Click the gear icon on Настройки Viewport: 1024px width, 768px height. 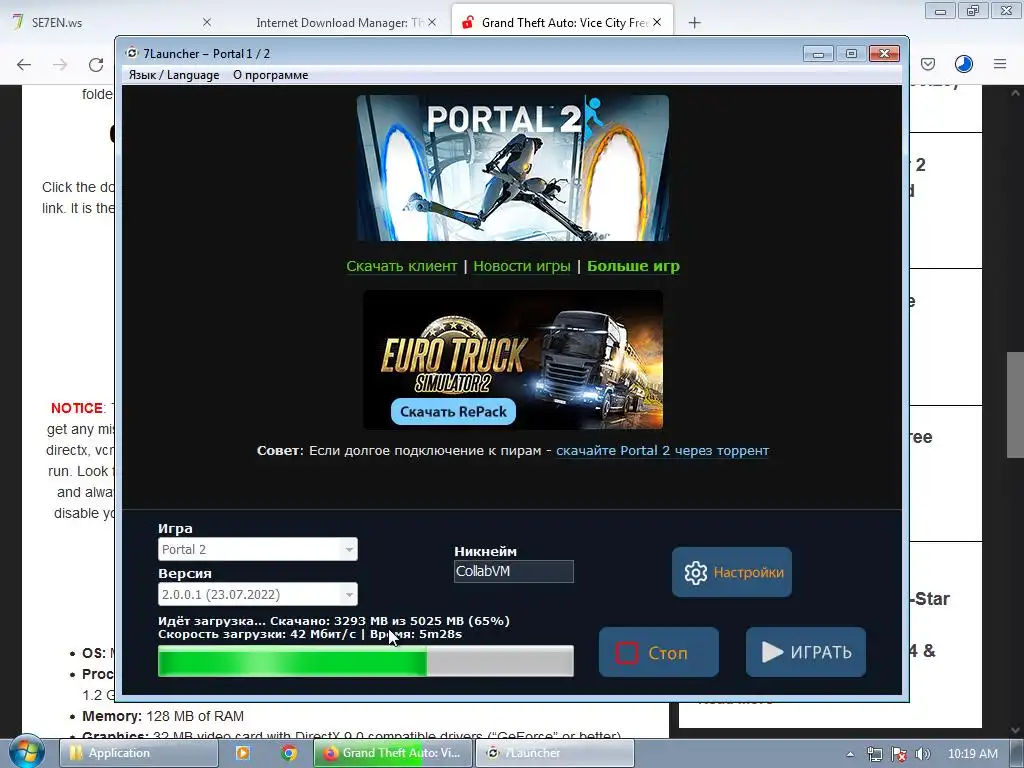pos(696,573)
